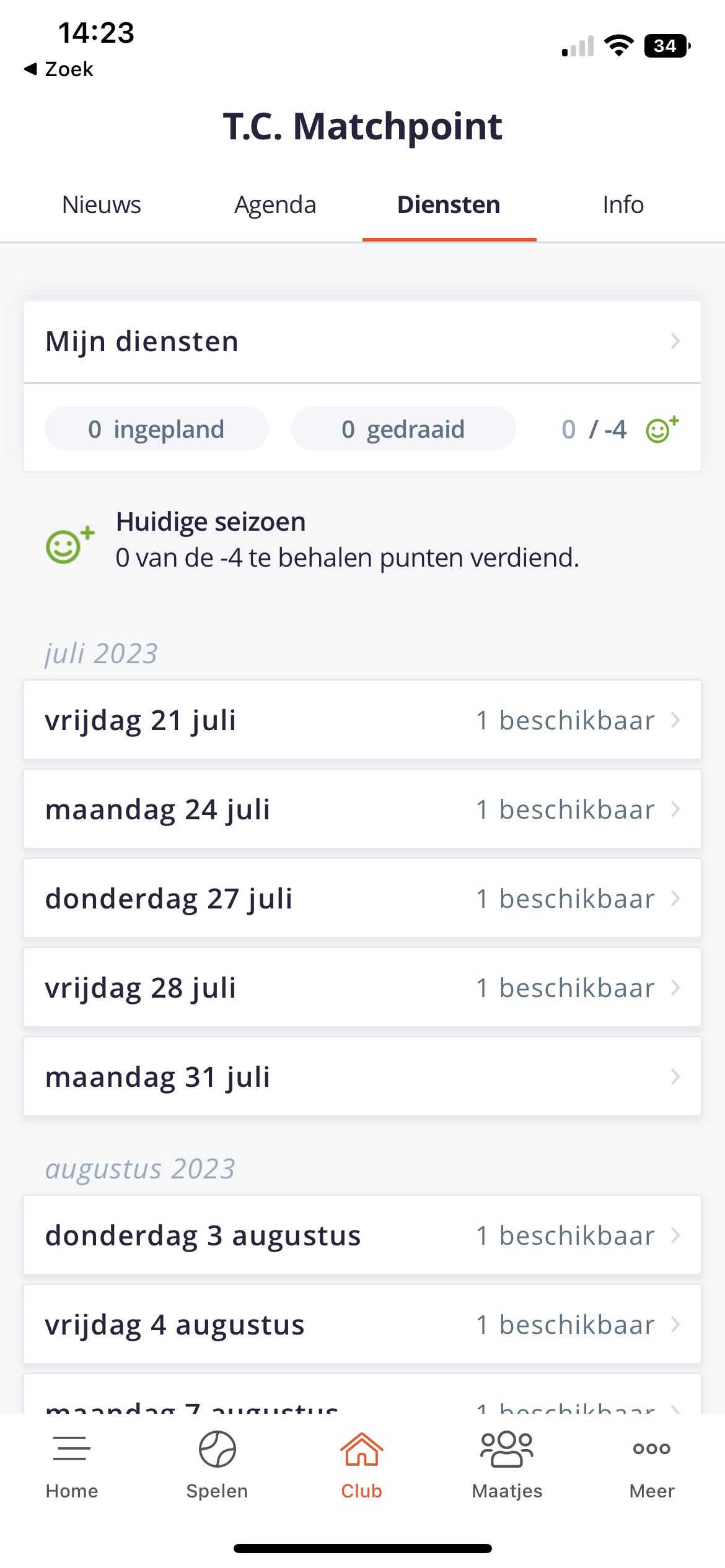Viewport: 725px width, 1568px height.
Task: Open the Maatjes people icon
Action: 507,1448
